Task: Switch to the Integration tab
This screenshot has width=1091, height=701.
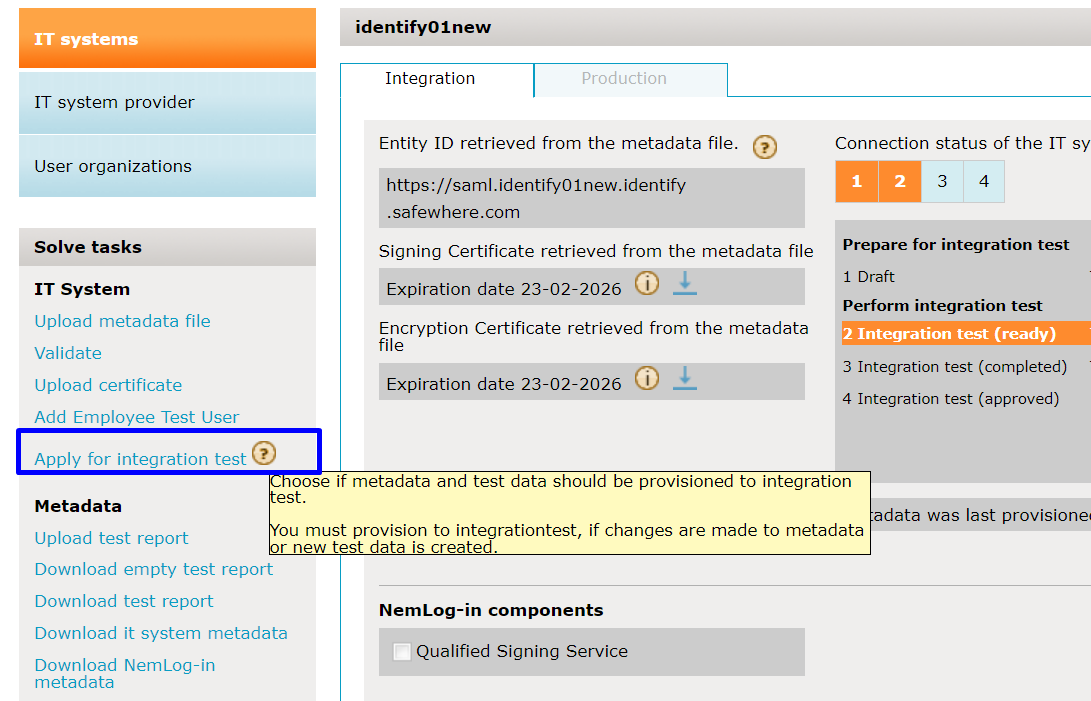Action: pos(437,79)
